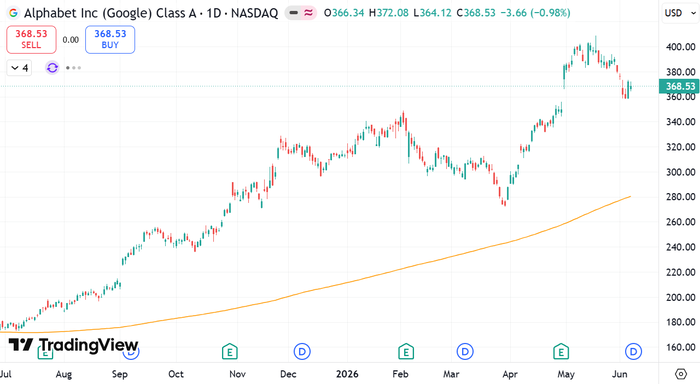Click the high price value H372.08
This screenshot has height=384, width=700.
(x=388, y=13)
